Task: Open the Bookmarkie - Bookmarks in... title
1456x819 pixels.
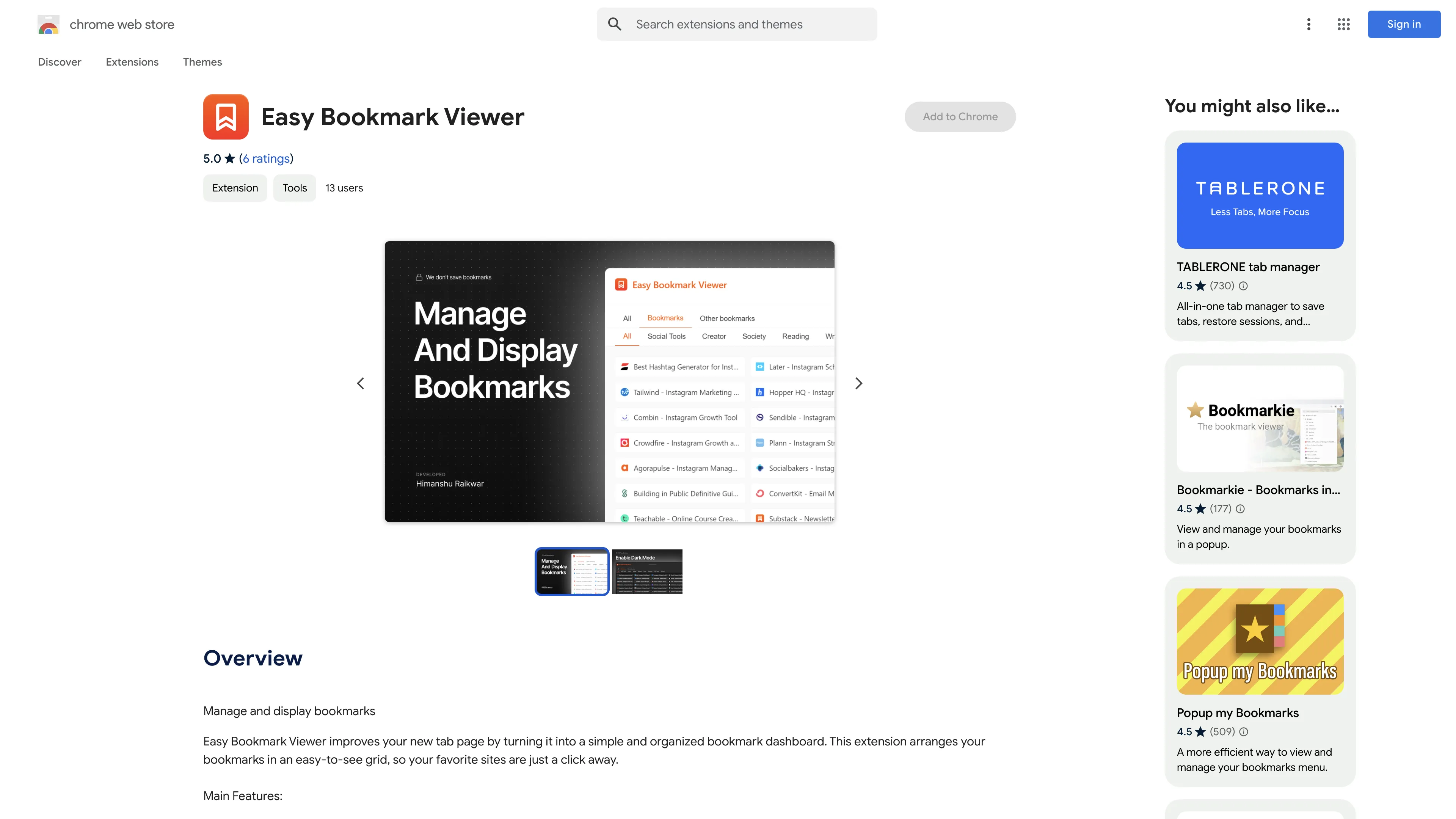Action: [x=1258, y=490]
